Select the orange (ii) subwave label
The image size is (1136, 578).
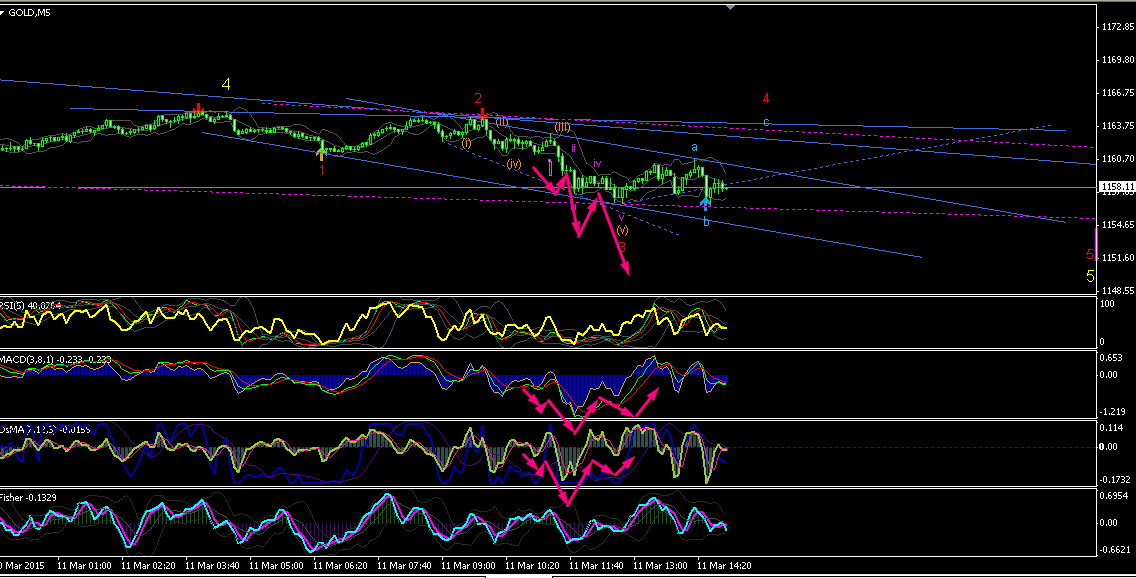click(501, 121)
